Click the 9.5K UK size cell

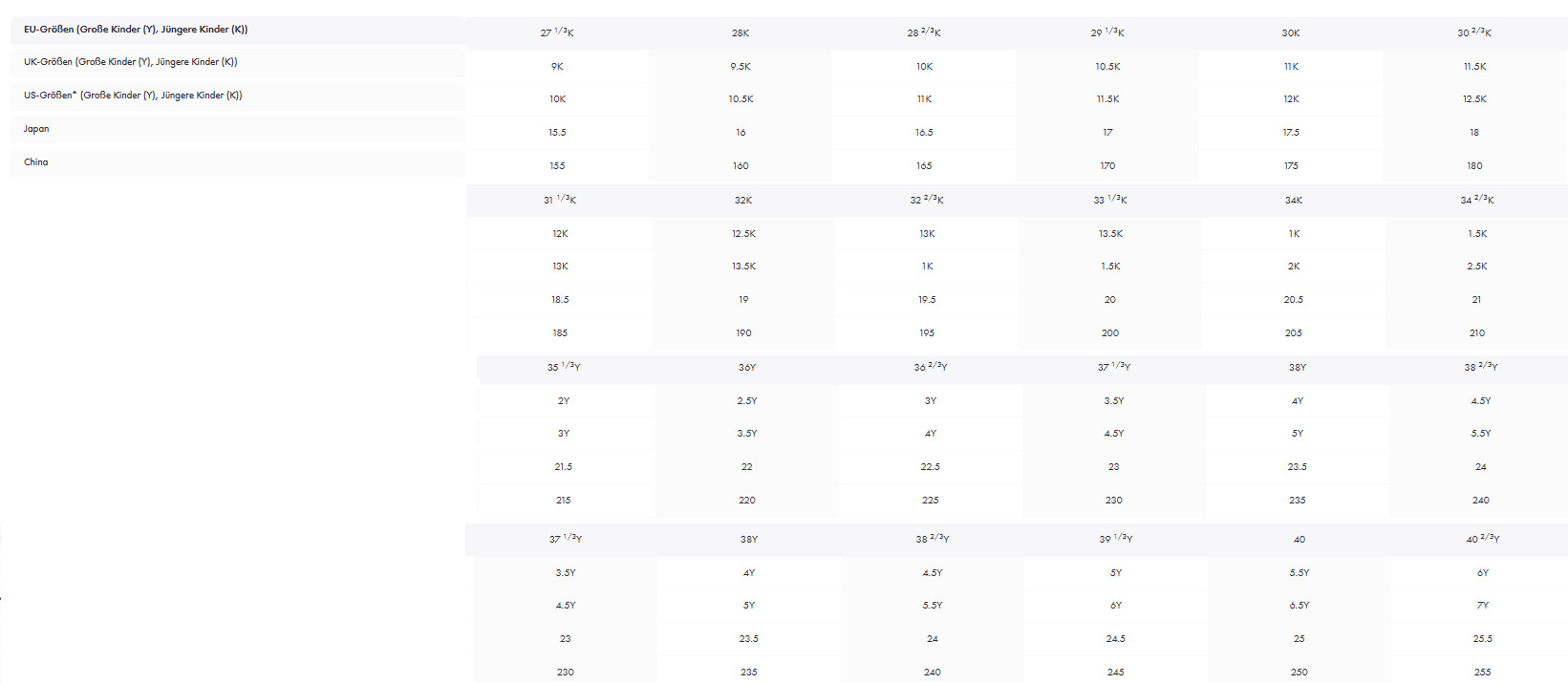[741, 67]
